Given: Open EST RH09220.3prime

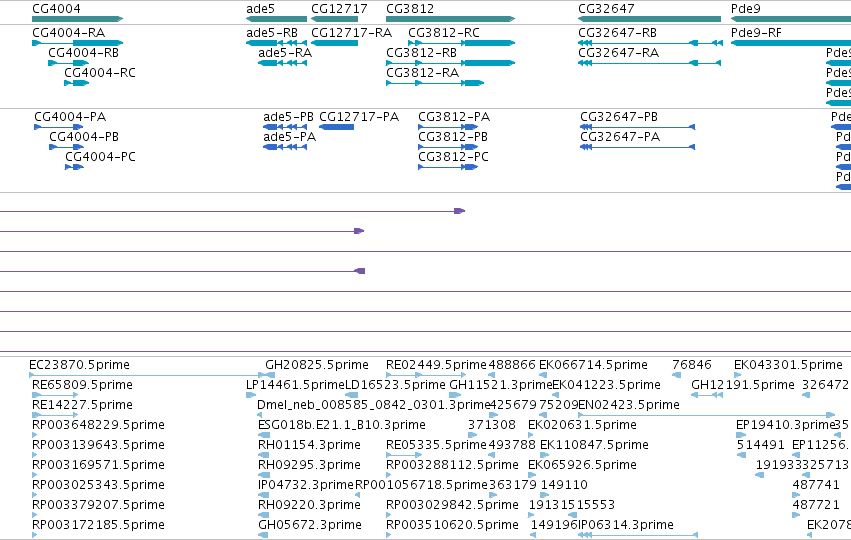Looking at the screenshot, I should click(309, 505).
